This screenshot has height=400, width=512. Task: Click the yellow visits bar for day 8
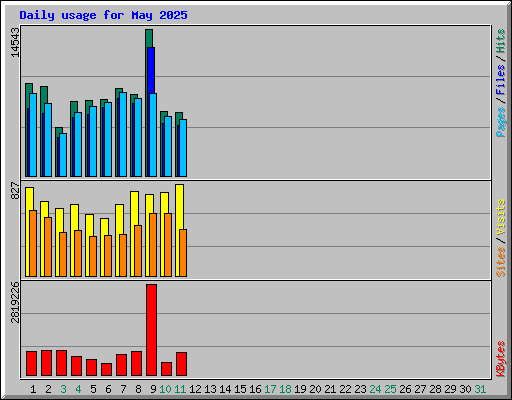click(x=134, y=208)
